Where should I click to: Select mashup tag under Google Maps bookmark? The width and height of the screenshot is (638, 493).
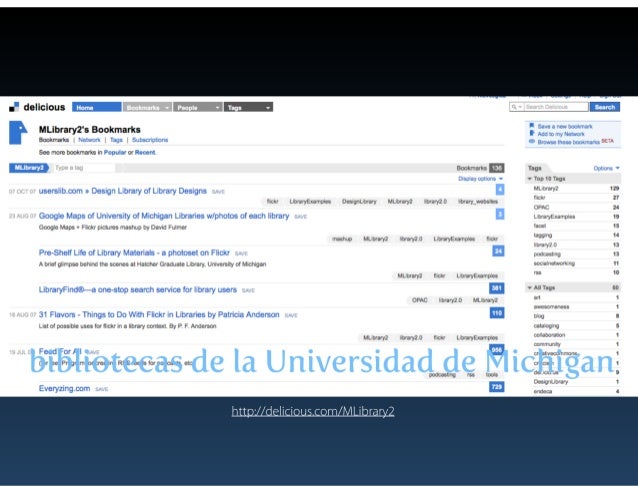342,239
